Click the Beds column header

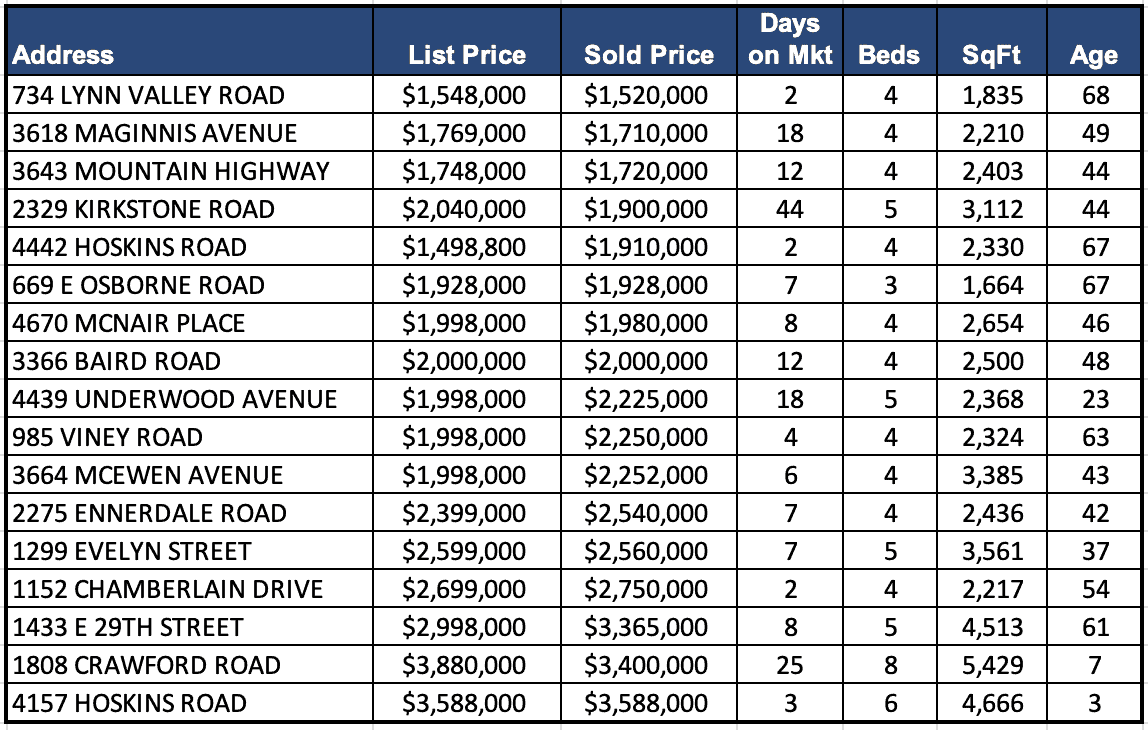888,56
